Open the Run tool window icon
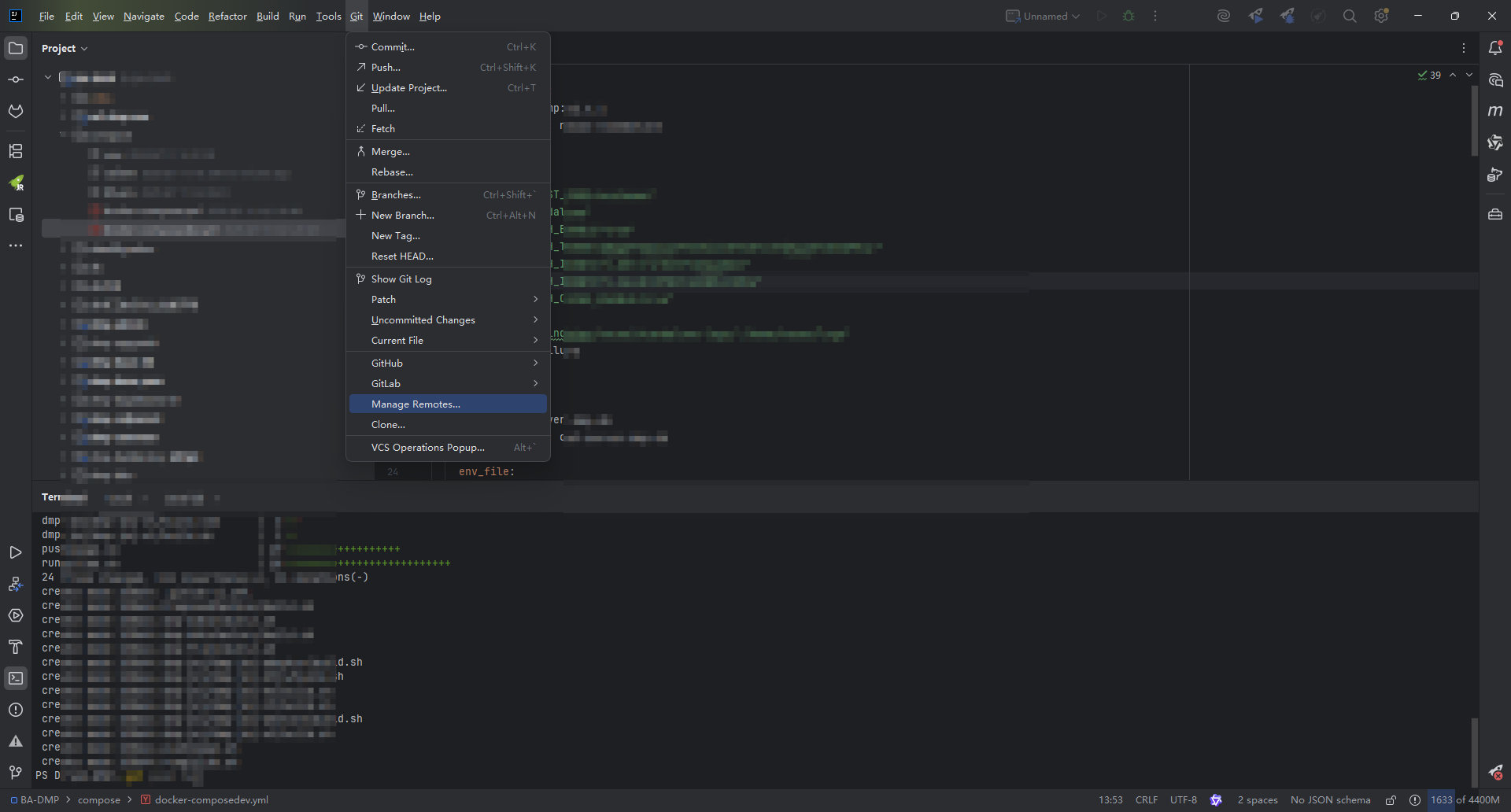Viewport: 1511px width, 812px height. [16, 552]
